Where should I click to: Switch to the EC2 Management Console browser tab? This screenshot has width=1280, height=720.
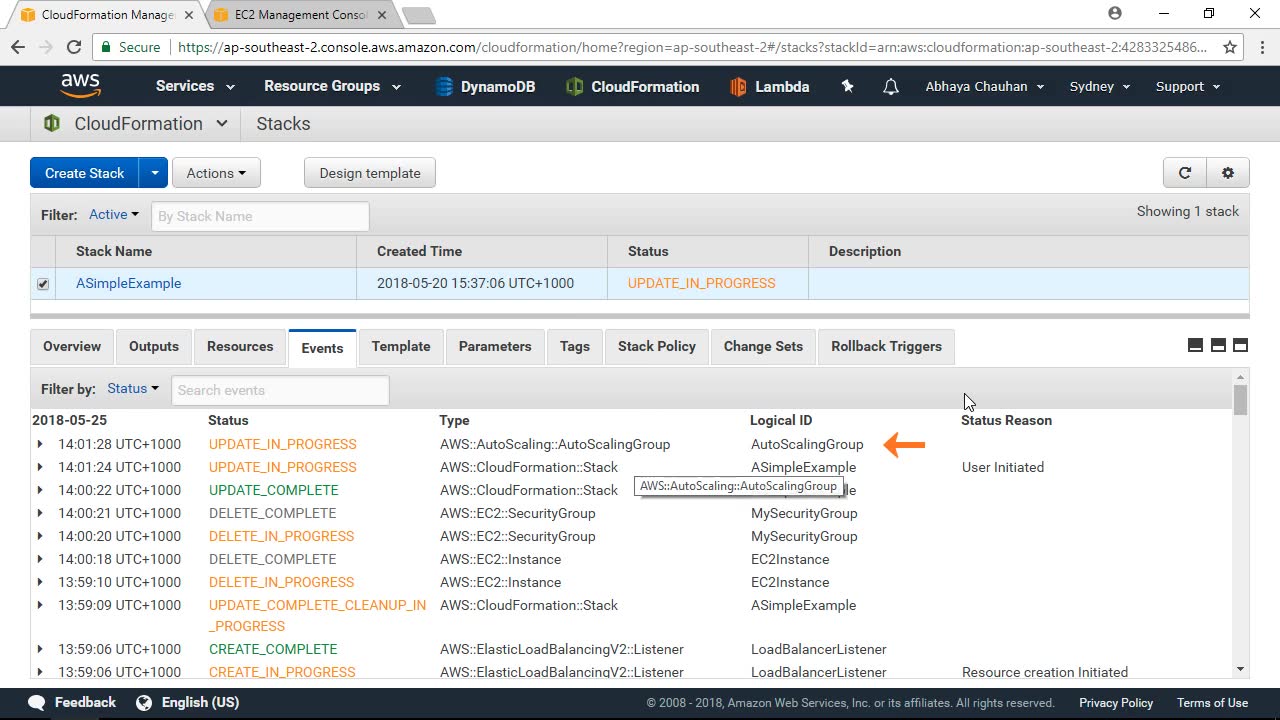(300, 15)
